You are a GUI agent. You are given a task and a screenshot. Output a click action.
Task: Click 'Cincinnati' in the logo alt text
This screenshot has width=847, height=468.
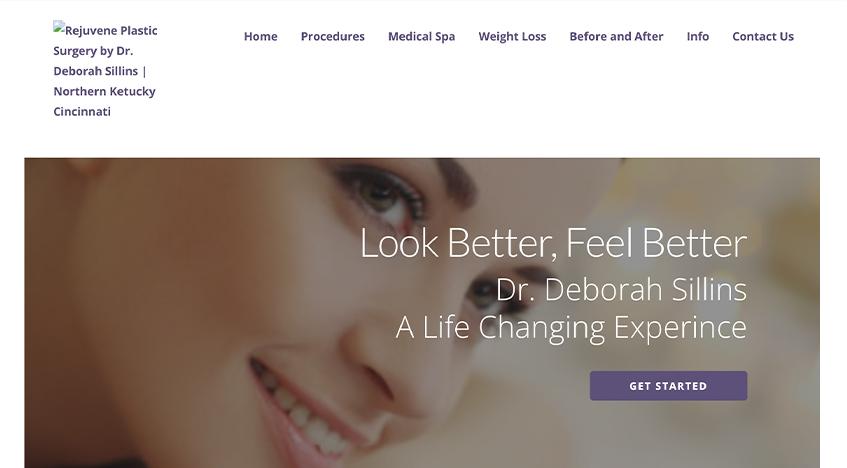click(82, 111)
